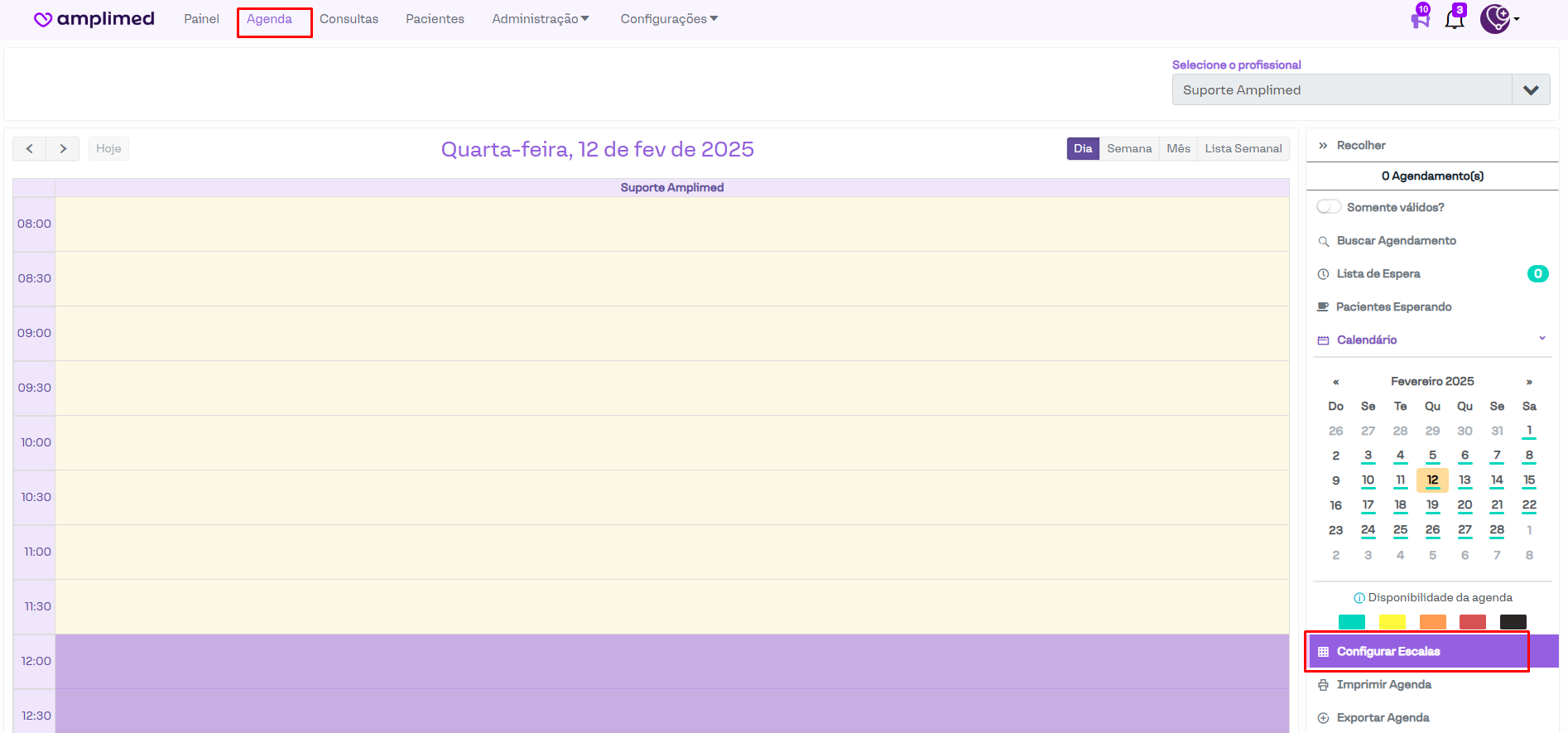Go to next day with right arrow
This screenshot has height=733, width=1568.
(x=63, y=148)
